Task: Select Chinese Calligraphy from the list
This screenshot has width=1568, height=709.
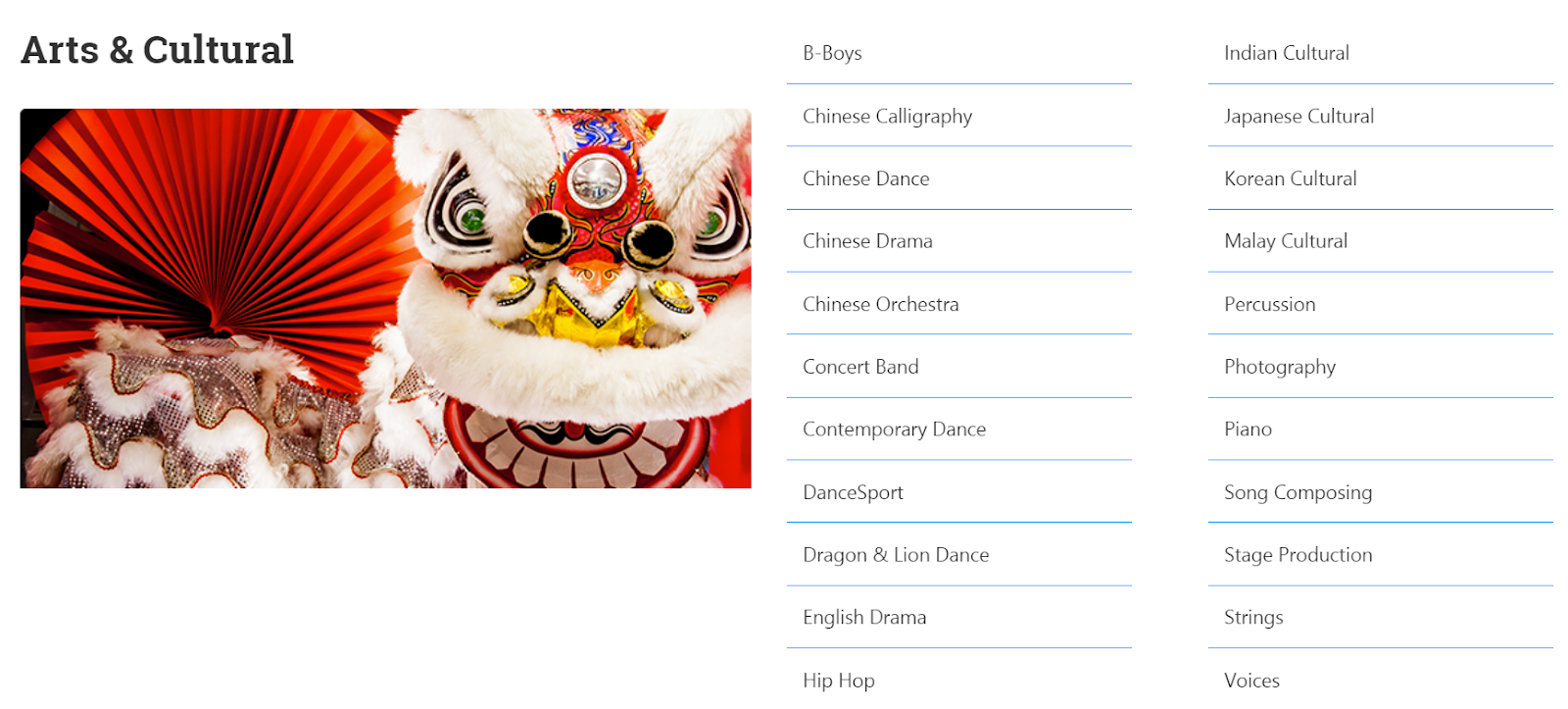Action: pyautogui.click(x=887, y=116)
